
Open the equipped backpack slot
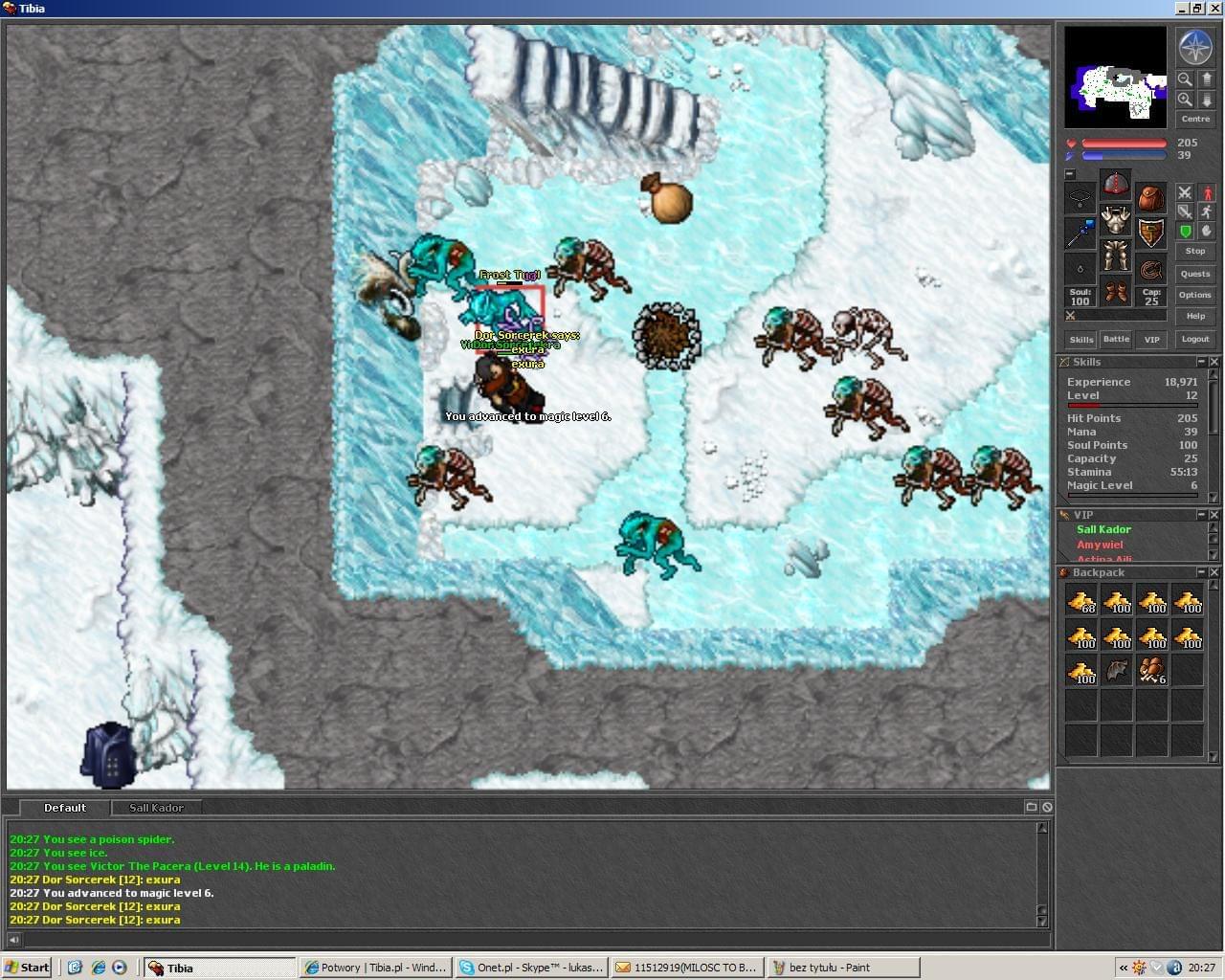coord(1150,198)
